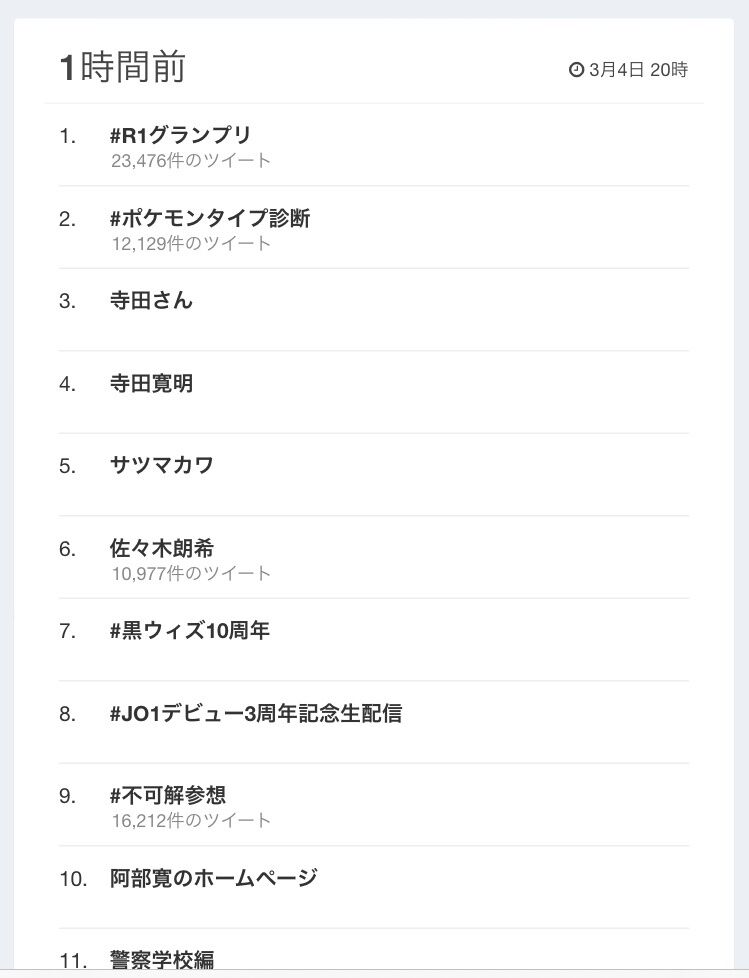The width and height of the screenshot is (749, 978).
Task: Click rank number 10. in the list
Action: pyautogui.click(x=73, y=879)
